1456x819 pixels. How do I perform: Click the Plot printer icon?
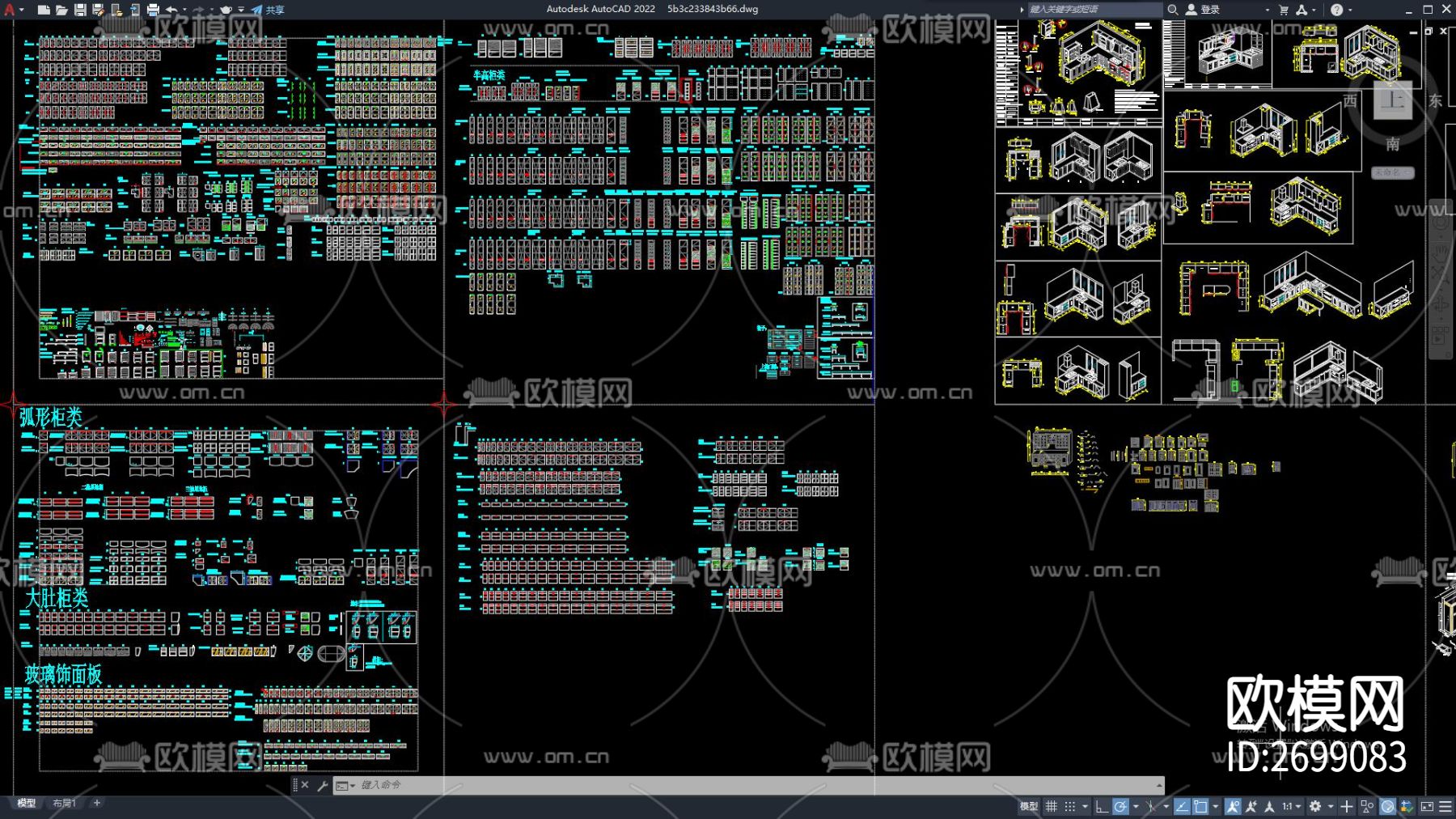coord(153,10)
